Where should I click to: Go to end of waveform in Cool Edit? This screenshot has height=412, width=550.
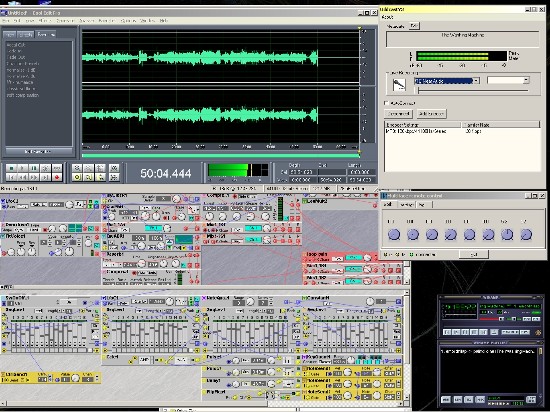(46, 177)
